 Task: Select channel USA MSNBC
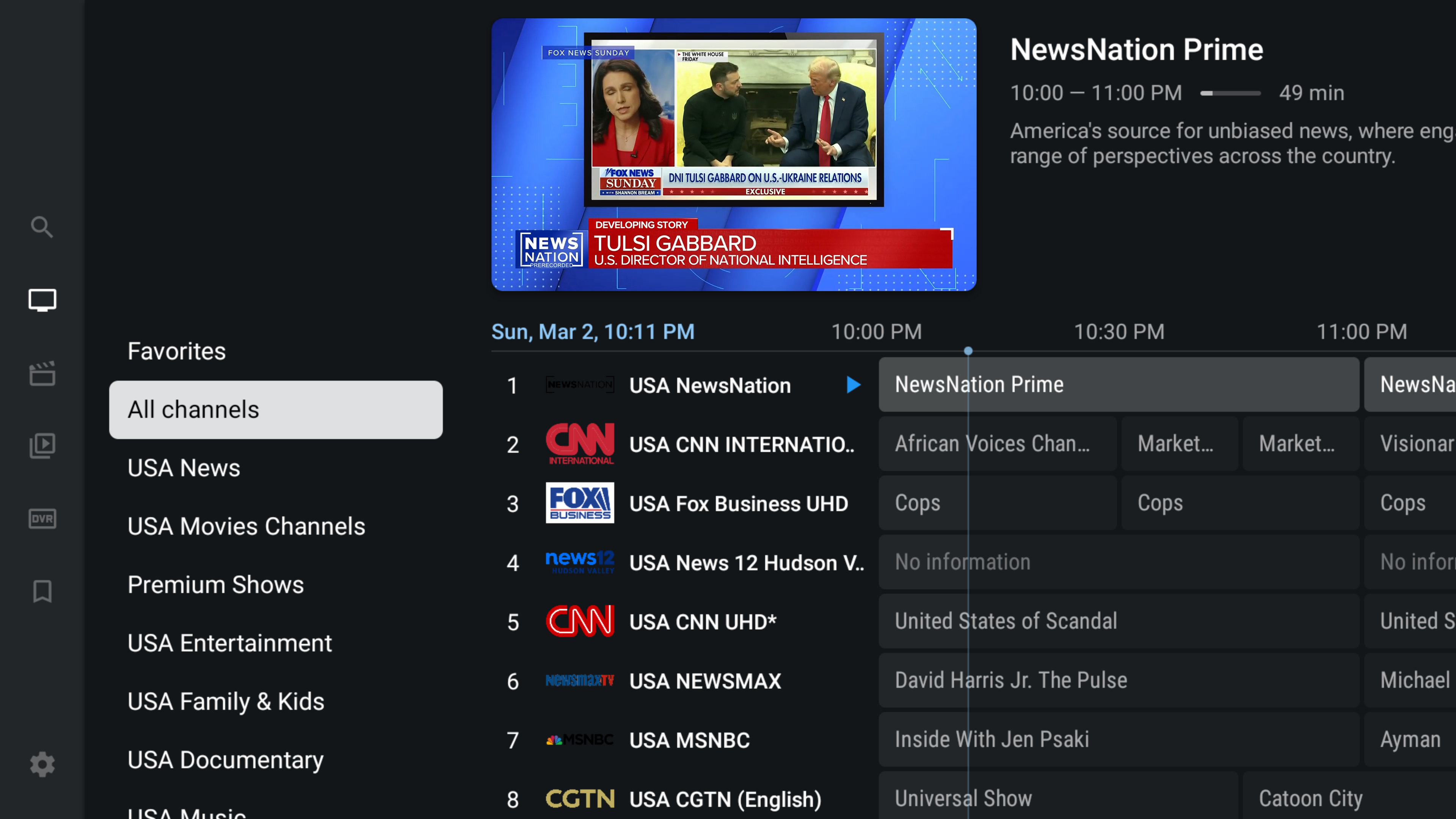690,740
